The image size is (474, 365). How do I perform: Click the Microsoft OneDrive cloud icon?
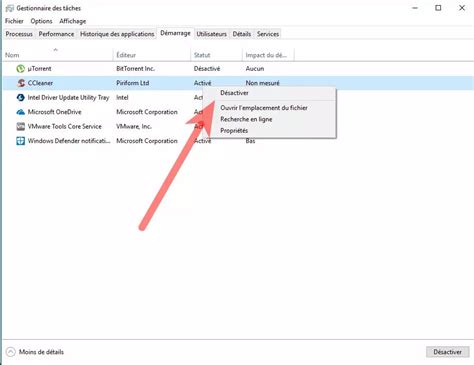pyautogui.click(x=21, y=112)
